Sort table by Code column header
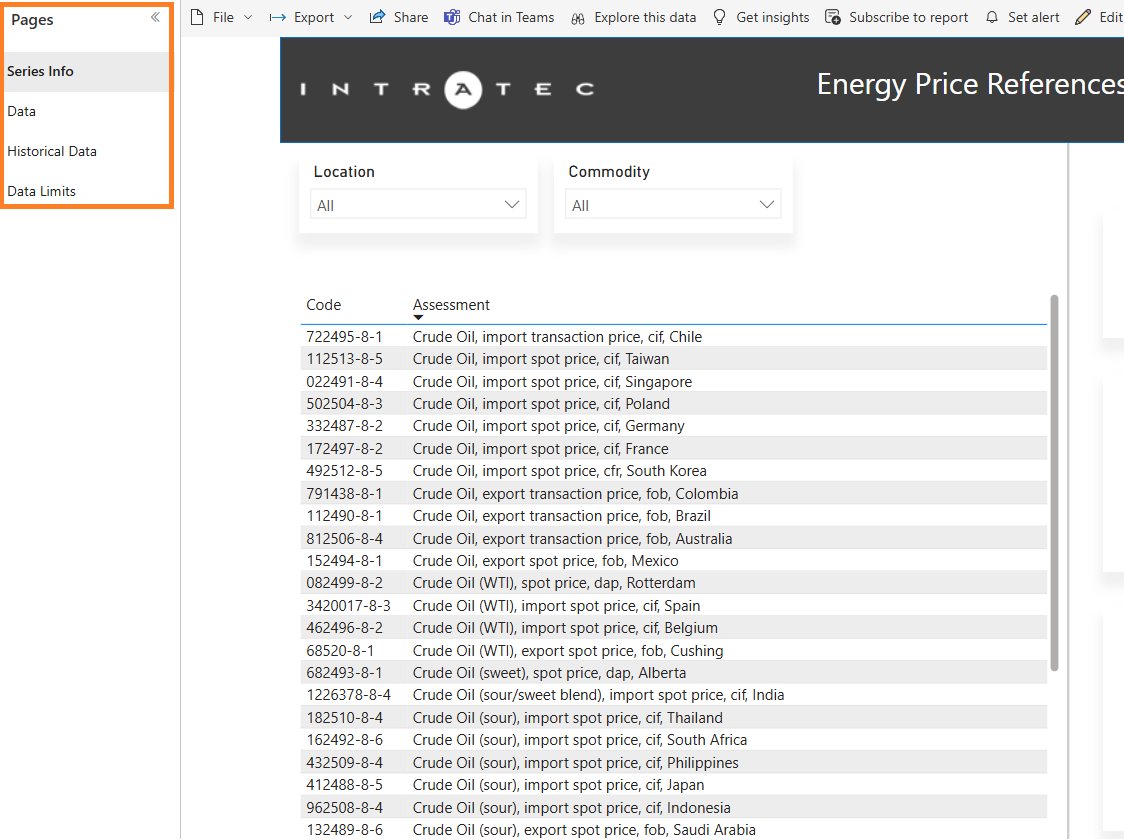This screenshot has height=840, width=1124. click(x=323, y=305)
